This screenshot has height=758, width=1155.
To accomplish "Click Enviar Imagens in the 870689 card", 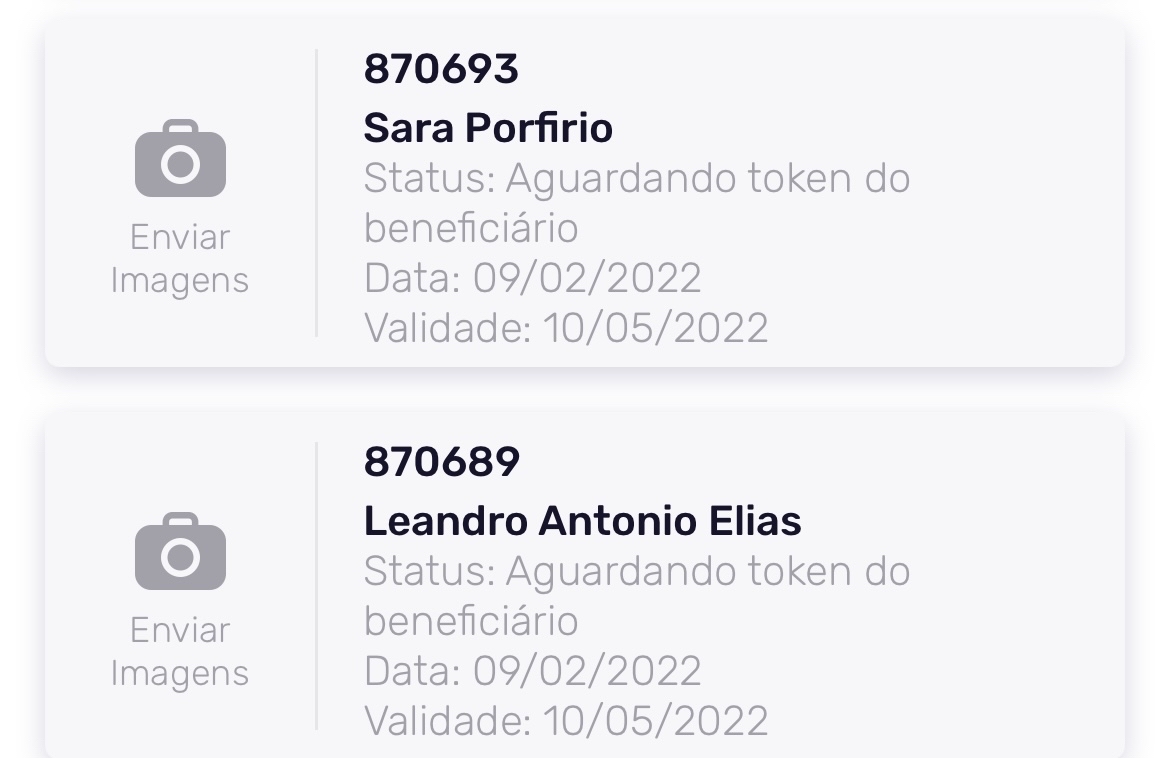I will [x=180, y=652].
